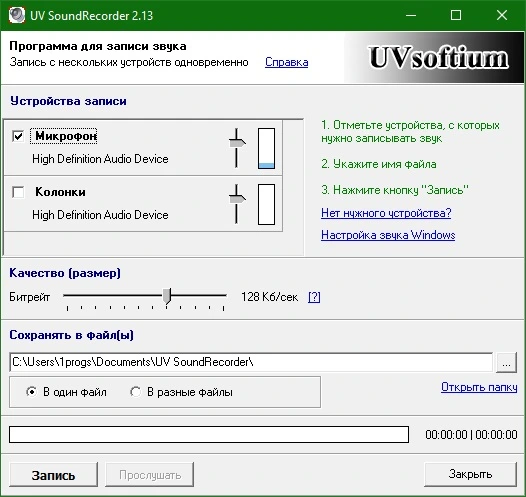This screenshot has height=497, width=526.
Task: Click the UVsoftium logo banner
Action: click(434, 58)
